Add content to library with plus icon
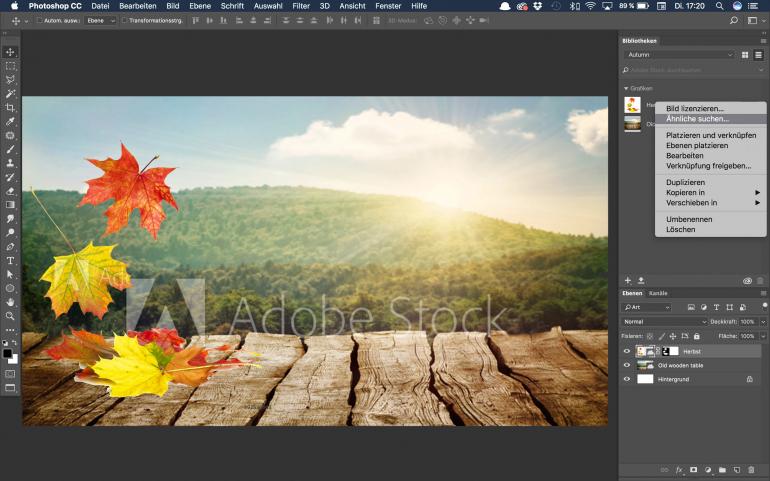Image resolution: width=770 pixels, height=481 pixels. pyautogui.click(x=628, y=281)
